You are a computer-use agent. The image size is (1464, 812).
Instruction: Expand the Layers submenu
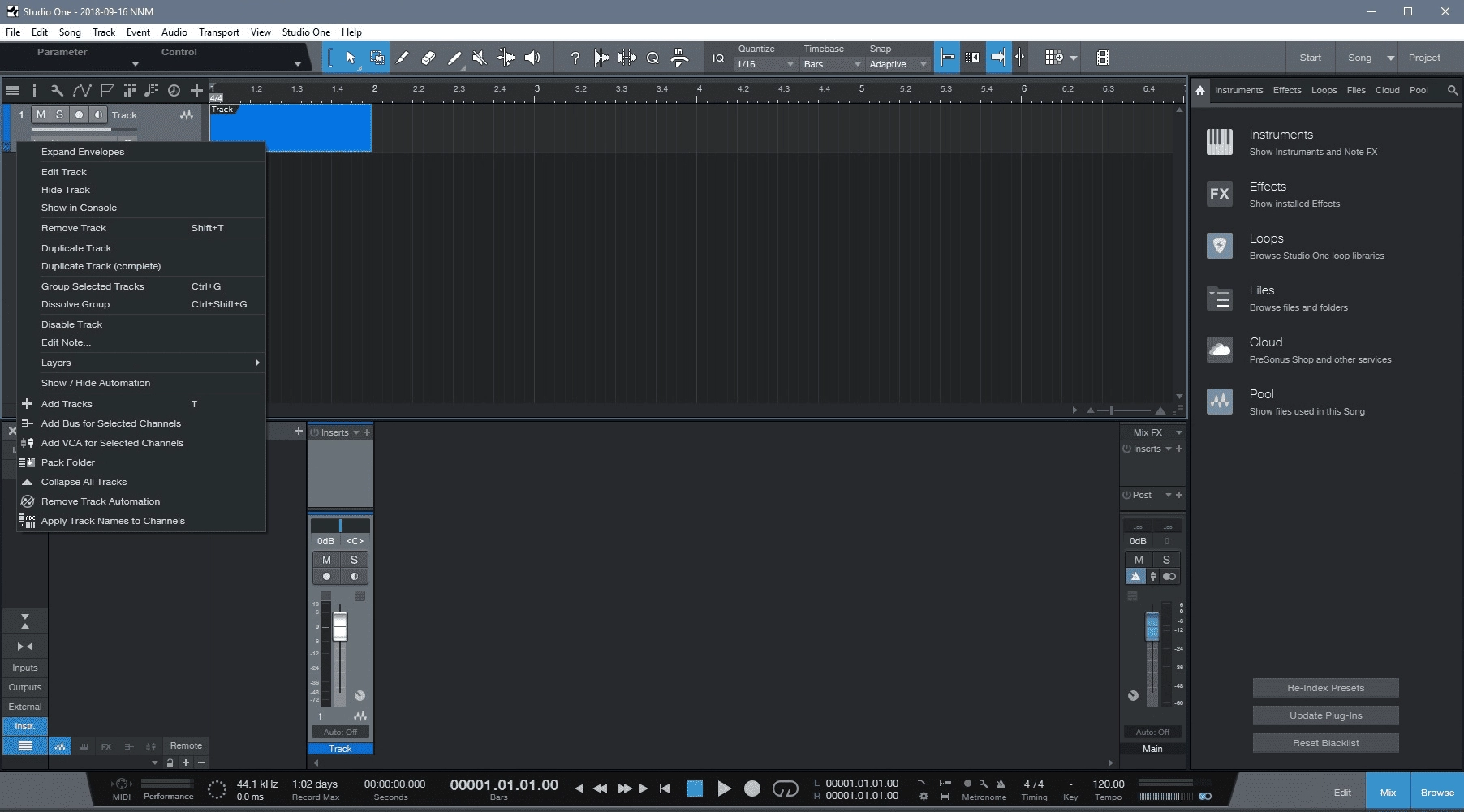point(141,363)
